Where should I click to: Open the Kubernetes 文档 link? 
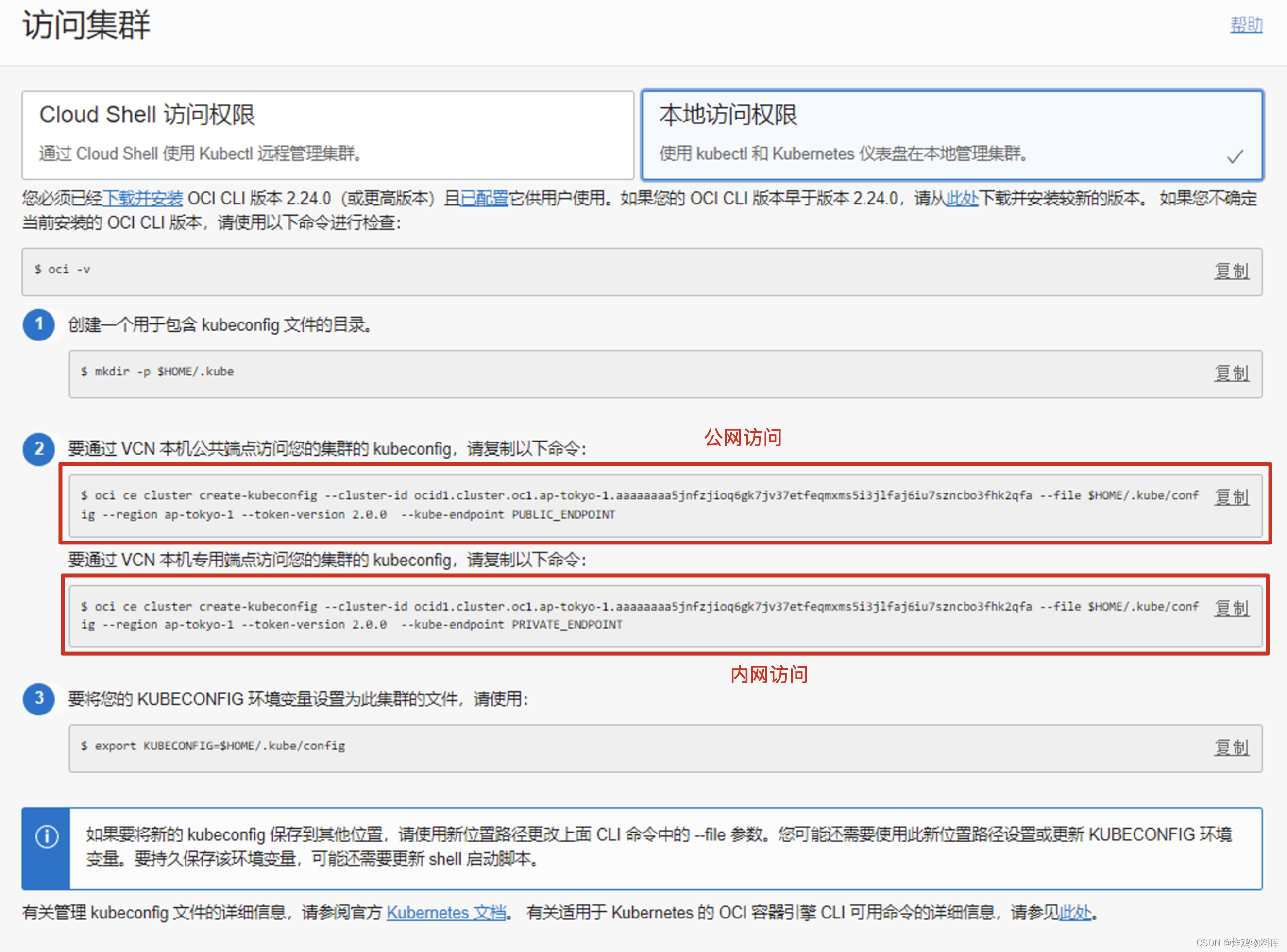(446, 912)
